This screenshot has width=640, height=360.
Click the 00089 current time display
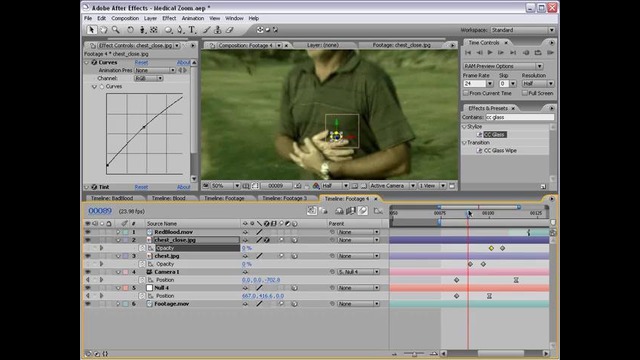pos(100,211)
